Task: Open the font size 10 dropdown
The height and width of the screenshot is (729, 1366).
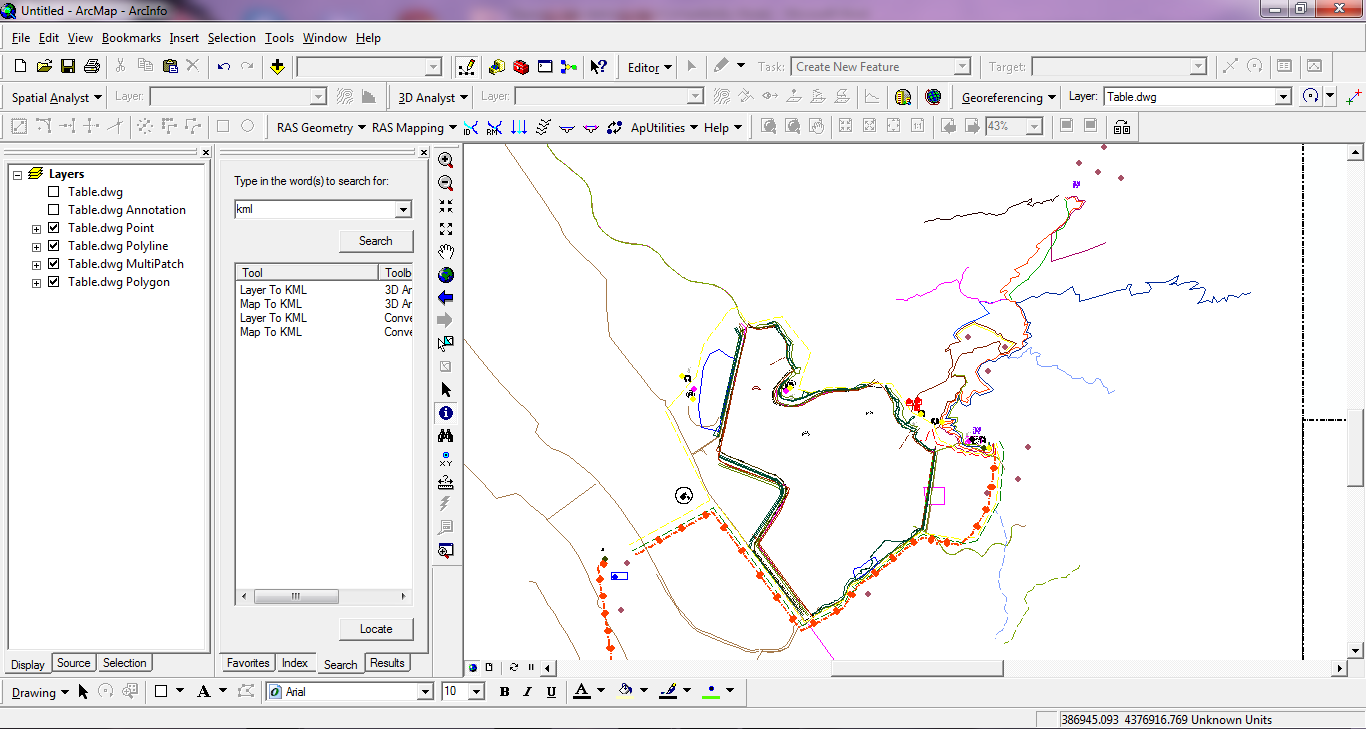Action: tap(476, 692)
